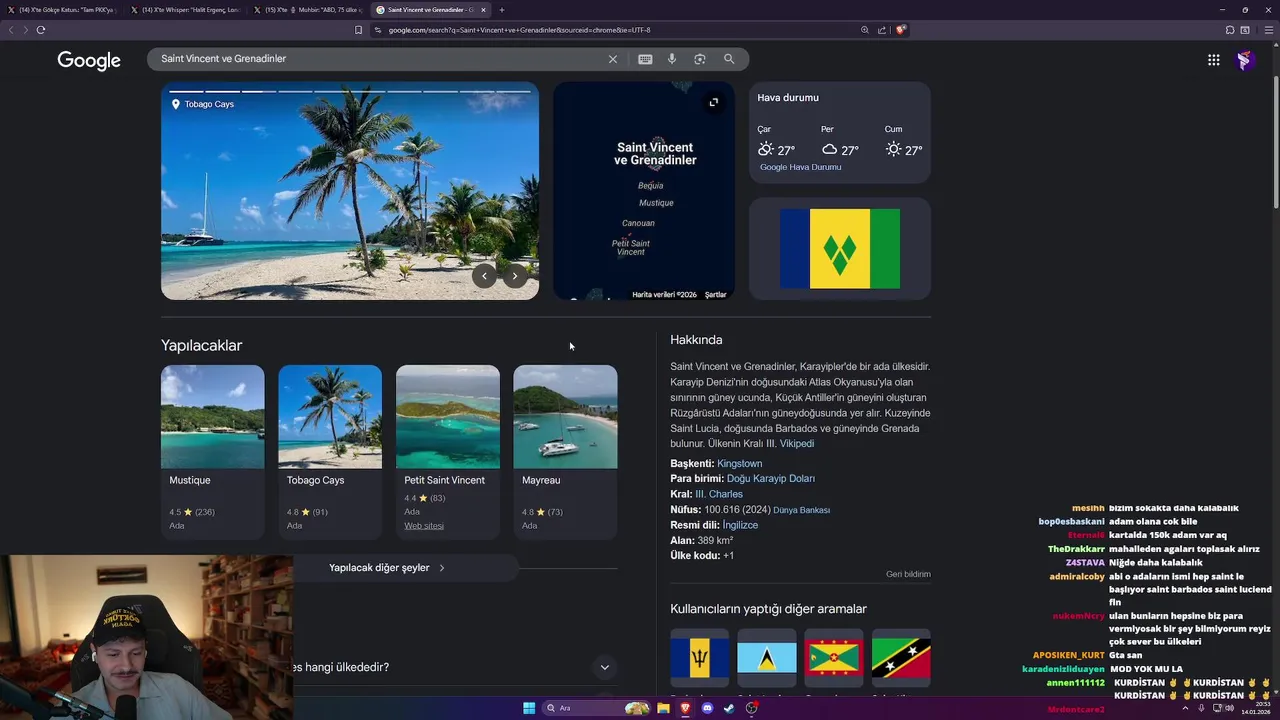
Task: Switch to 'Muhbir: ABD' X tab
Action: tap(308, 10)
